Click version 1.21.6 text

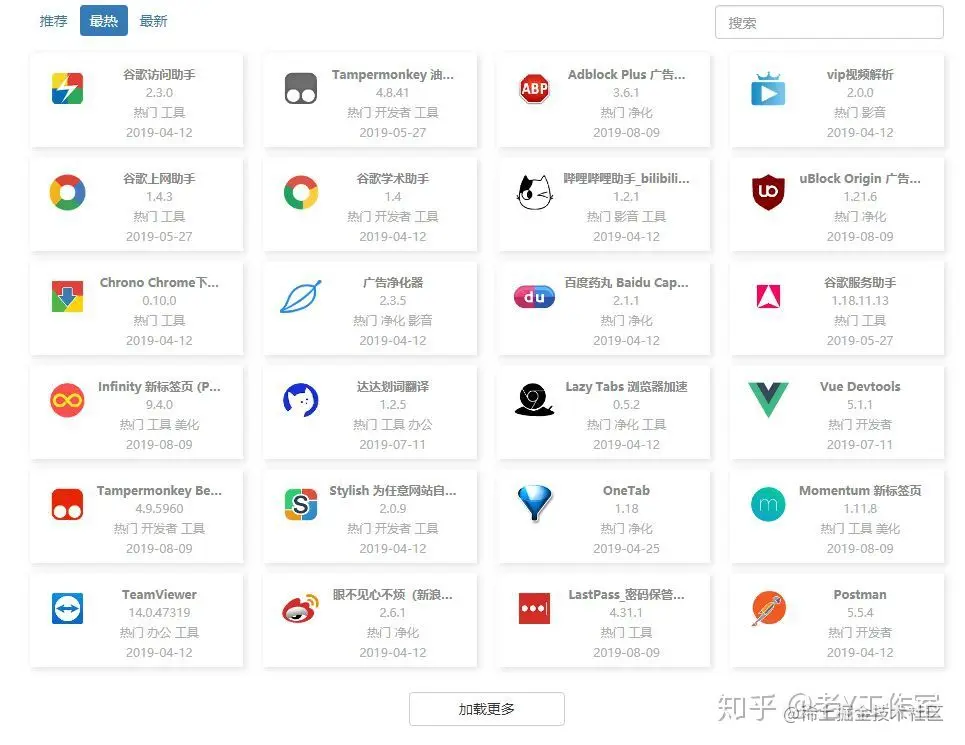click(860, 197)
